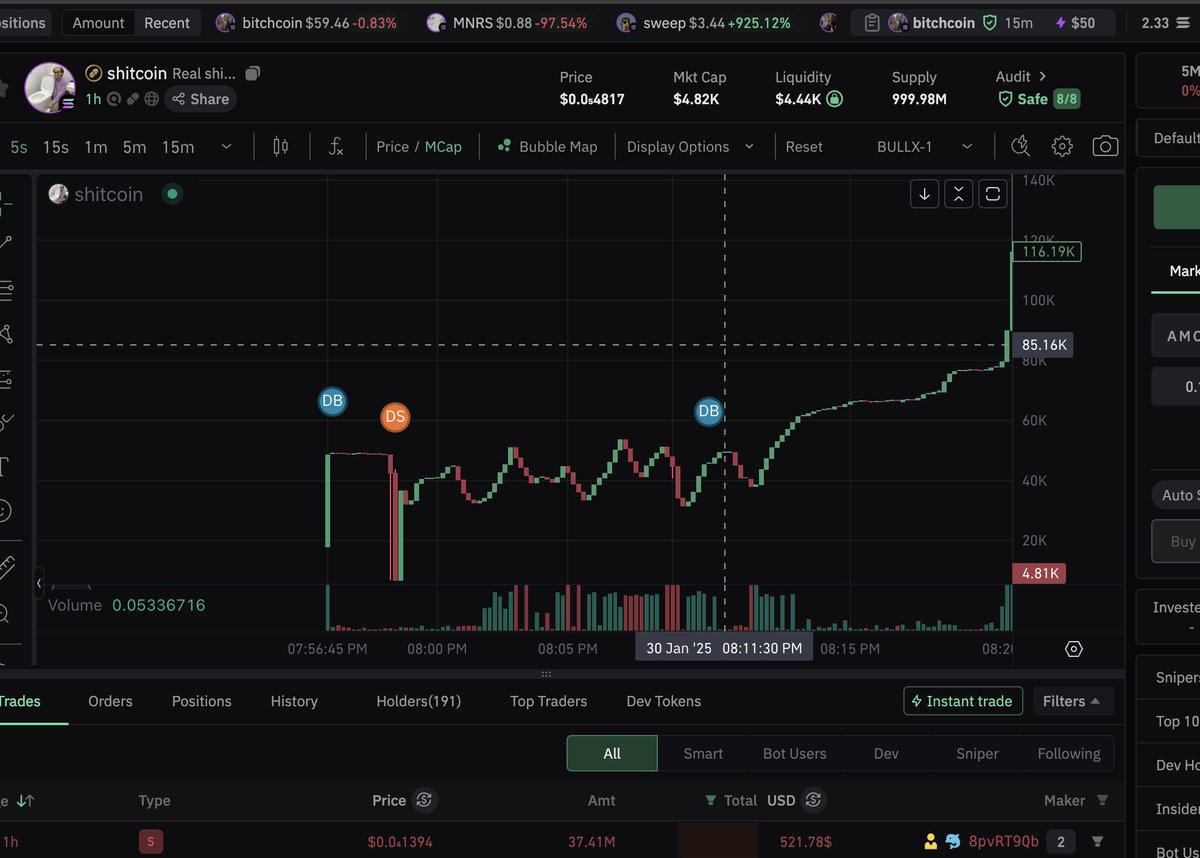Toggle Recent view in top bar
The image size is (1200, 858).
[167, 22]
